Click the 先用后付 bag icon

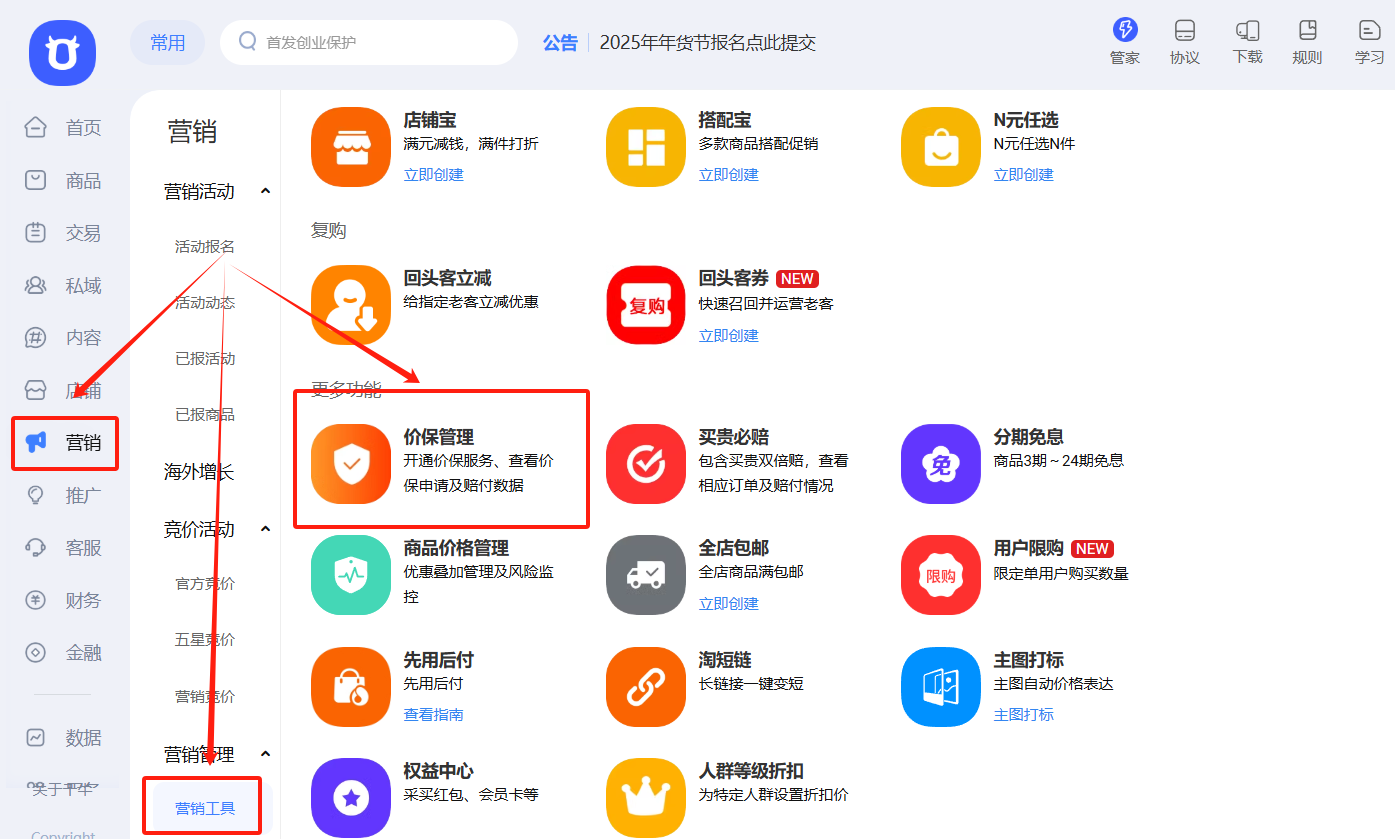point(350,687)
